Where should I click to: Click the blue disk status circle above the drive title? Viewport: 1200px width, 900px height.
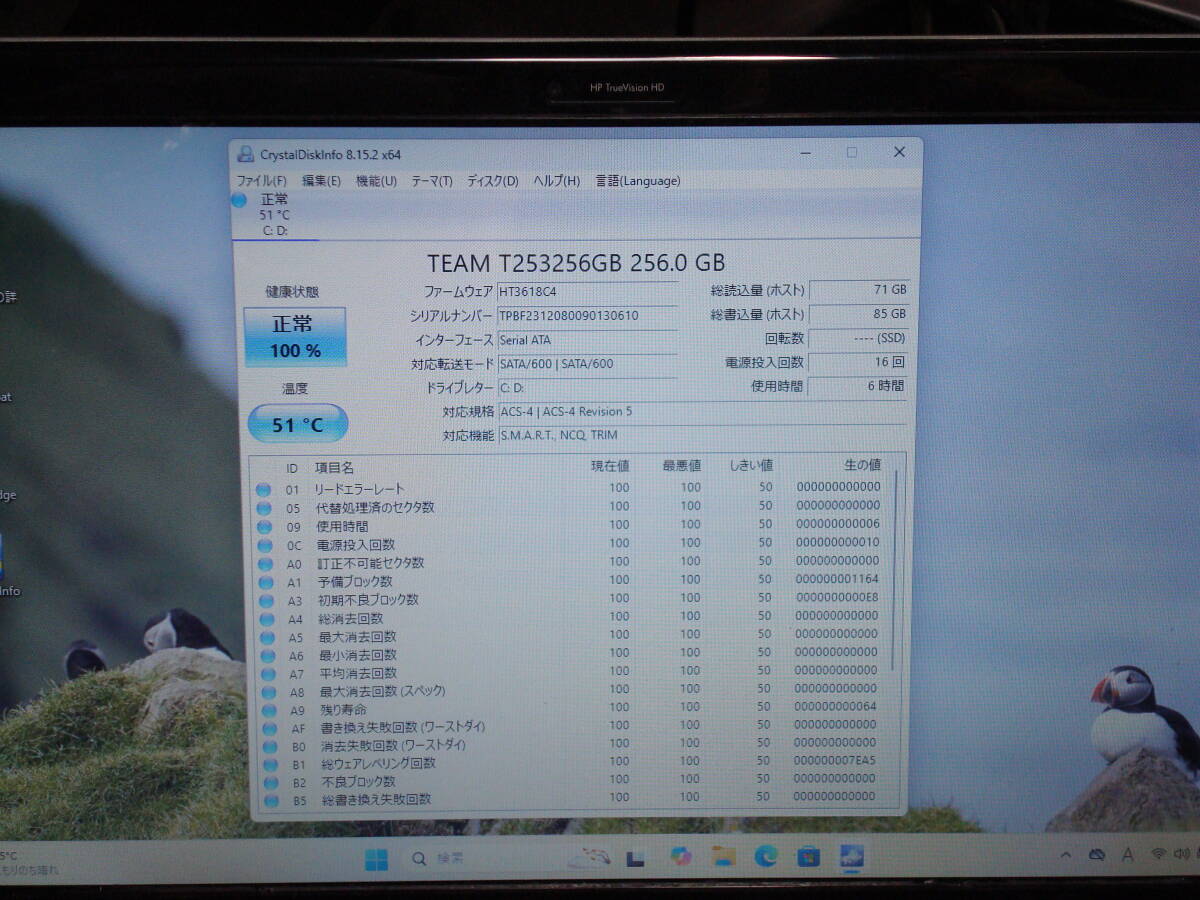pyautogui.click(x=239, y=200)
